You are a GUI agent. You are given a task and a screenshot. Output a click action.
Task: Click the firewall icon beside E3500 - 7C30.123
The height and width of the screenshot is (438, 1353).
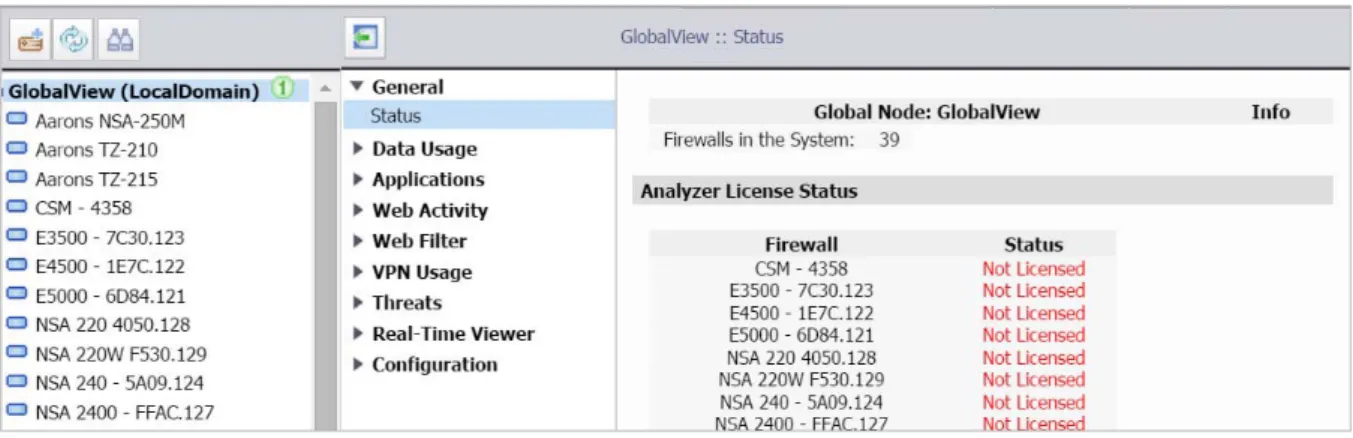pos(16,237)
